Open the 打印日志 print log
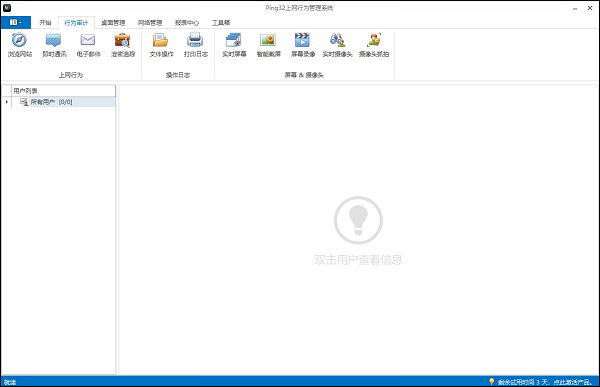This screenshot has height=387, width=600. [196, 45]
